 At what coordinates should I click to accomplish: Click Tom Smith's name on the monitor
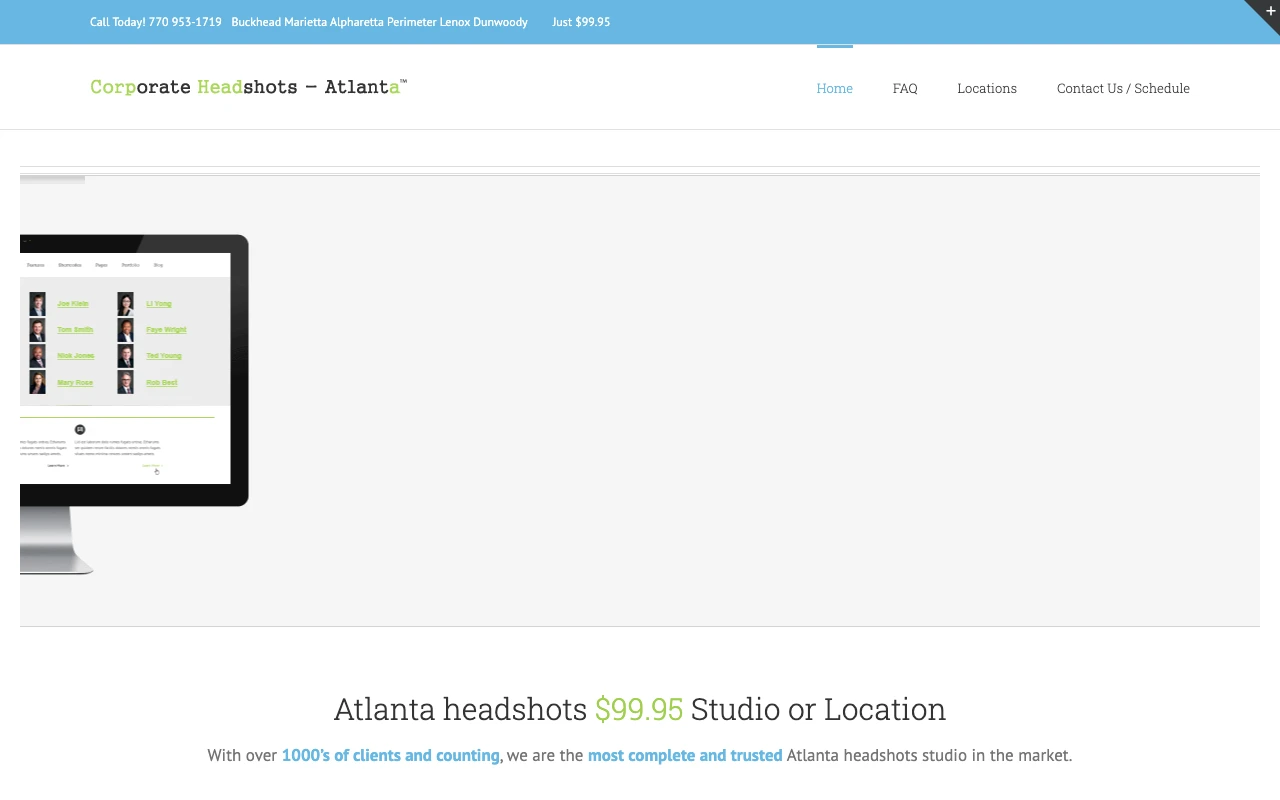75,329
